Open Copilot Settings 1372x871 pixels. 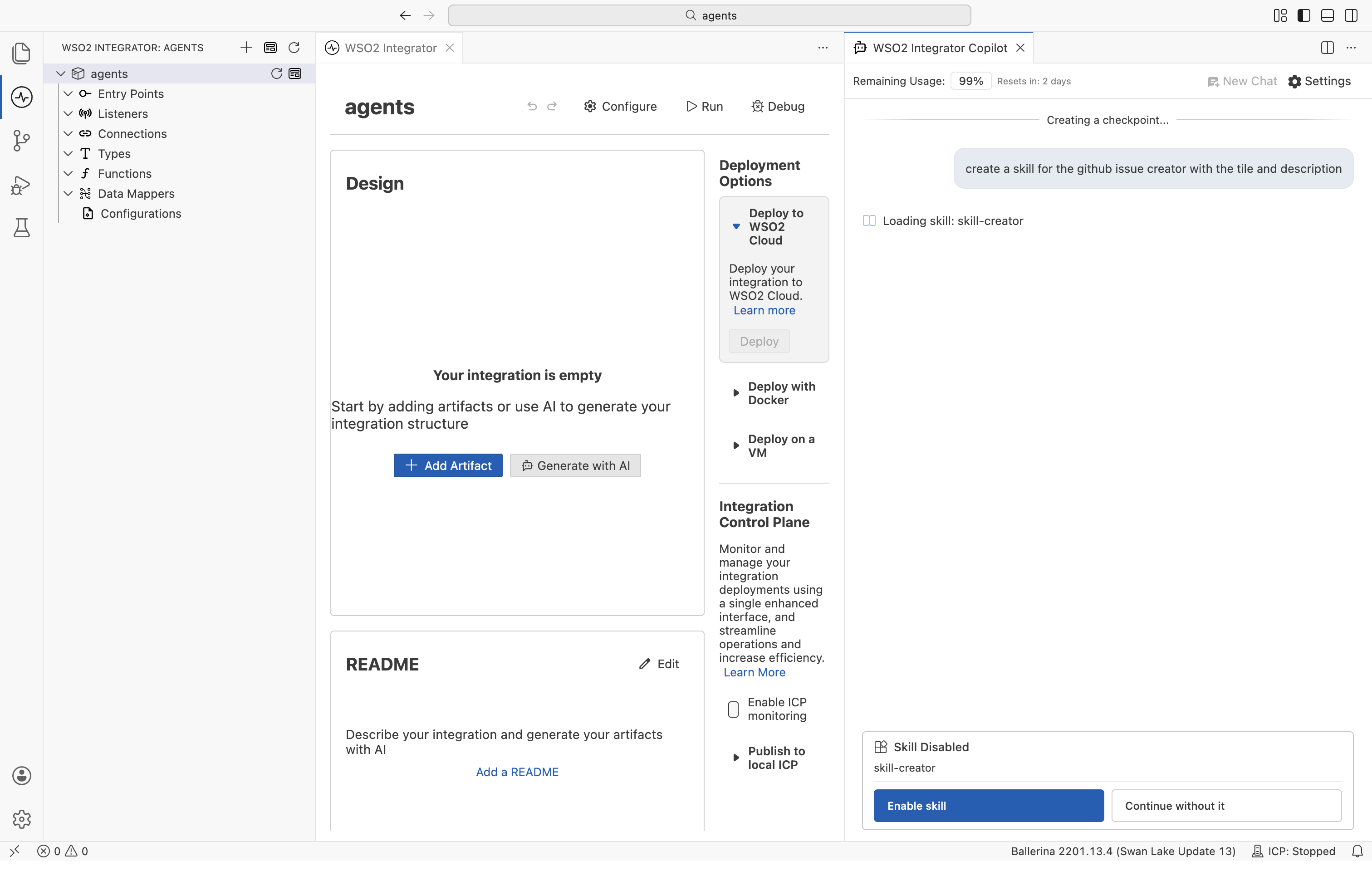(x=1319, y=81)
